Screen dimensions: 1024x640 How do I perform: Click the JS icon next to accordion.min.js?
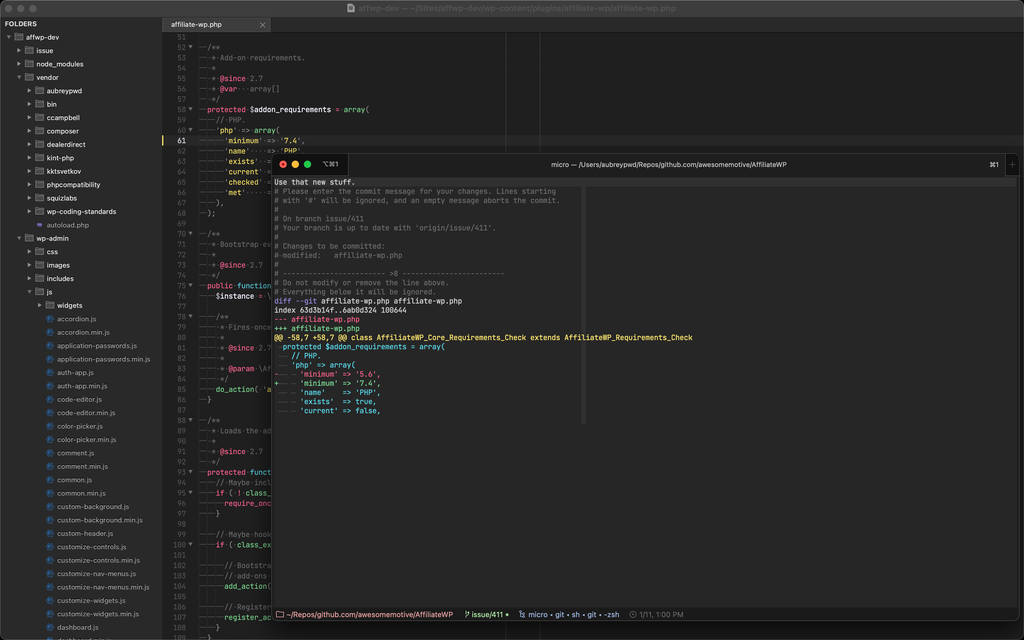tap(50, 332)
